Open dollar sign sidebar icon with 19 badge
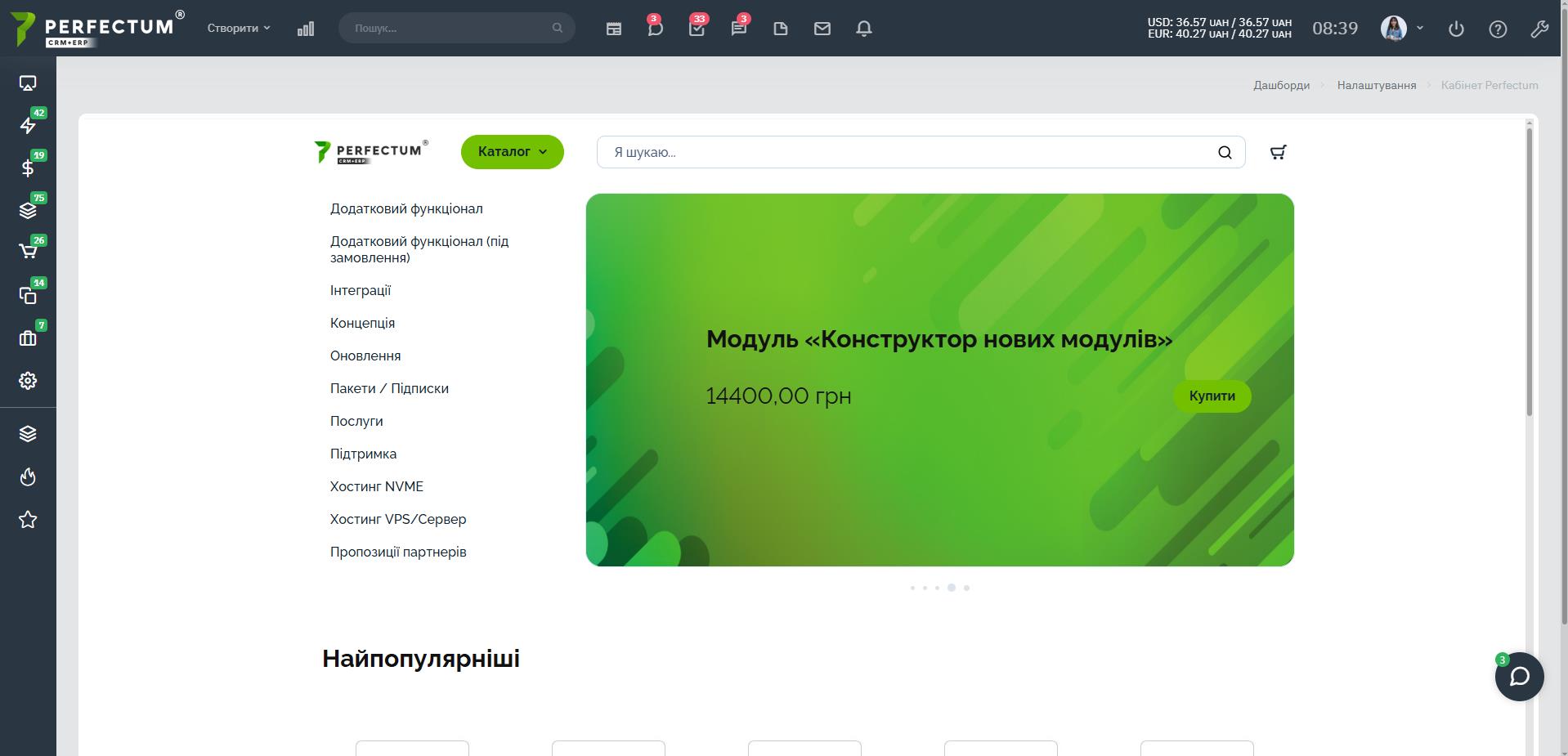The width and height of the screenshot is (1568, 756). 28,168
